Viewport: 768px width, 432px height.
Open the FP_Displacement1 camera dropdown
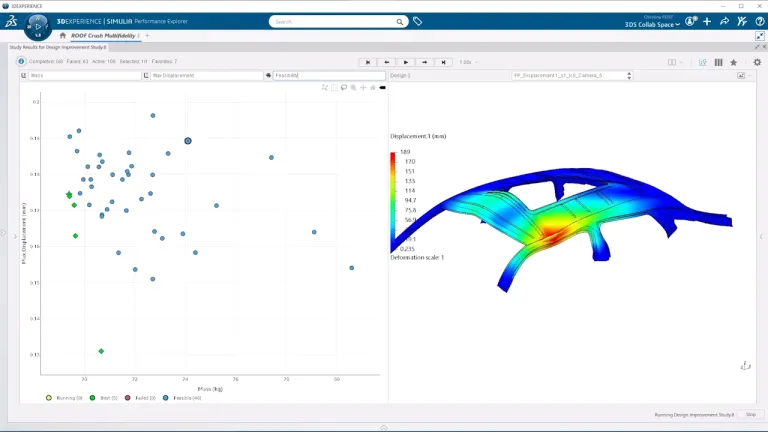[x=572, y=75]
